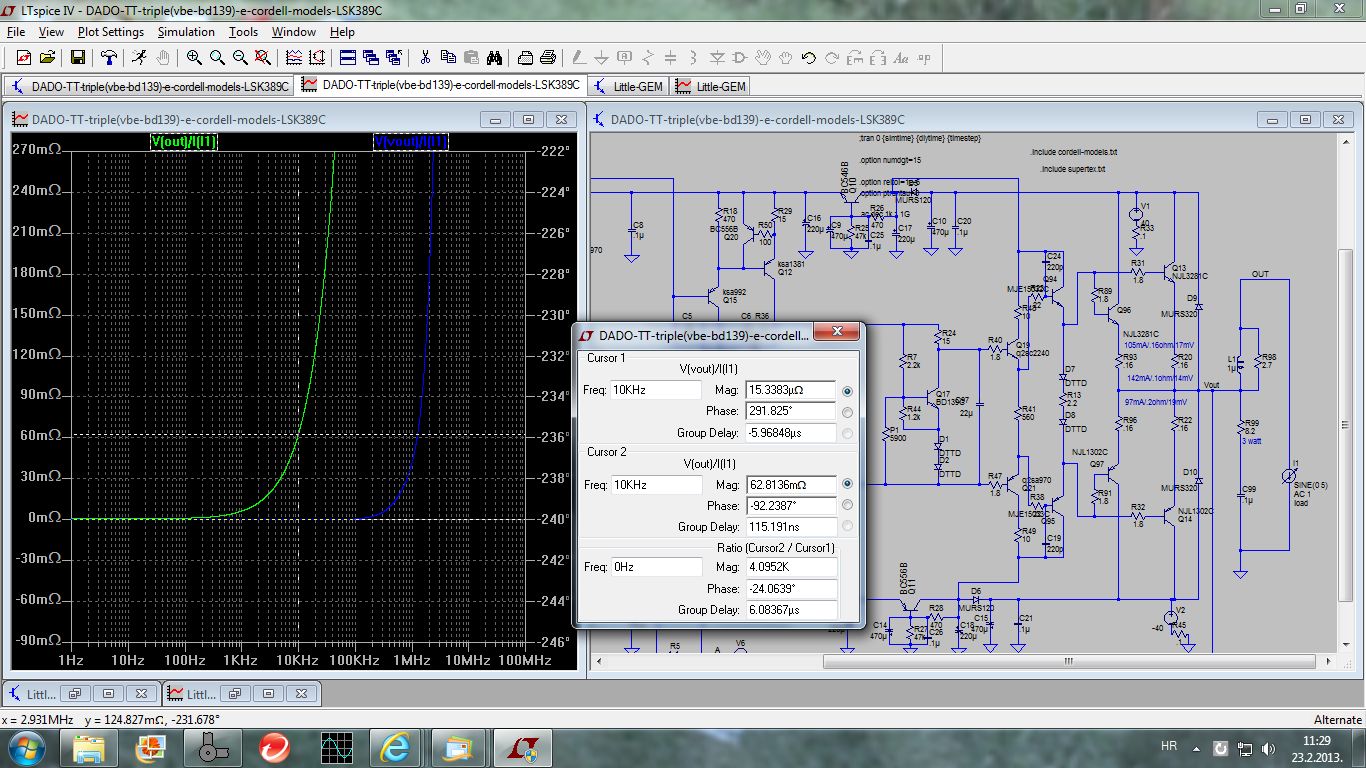Open Print Setup toolbar icon
The width and height of the screenshot is (1366, 768).
point(525,57)
